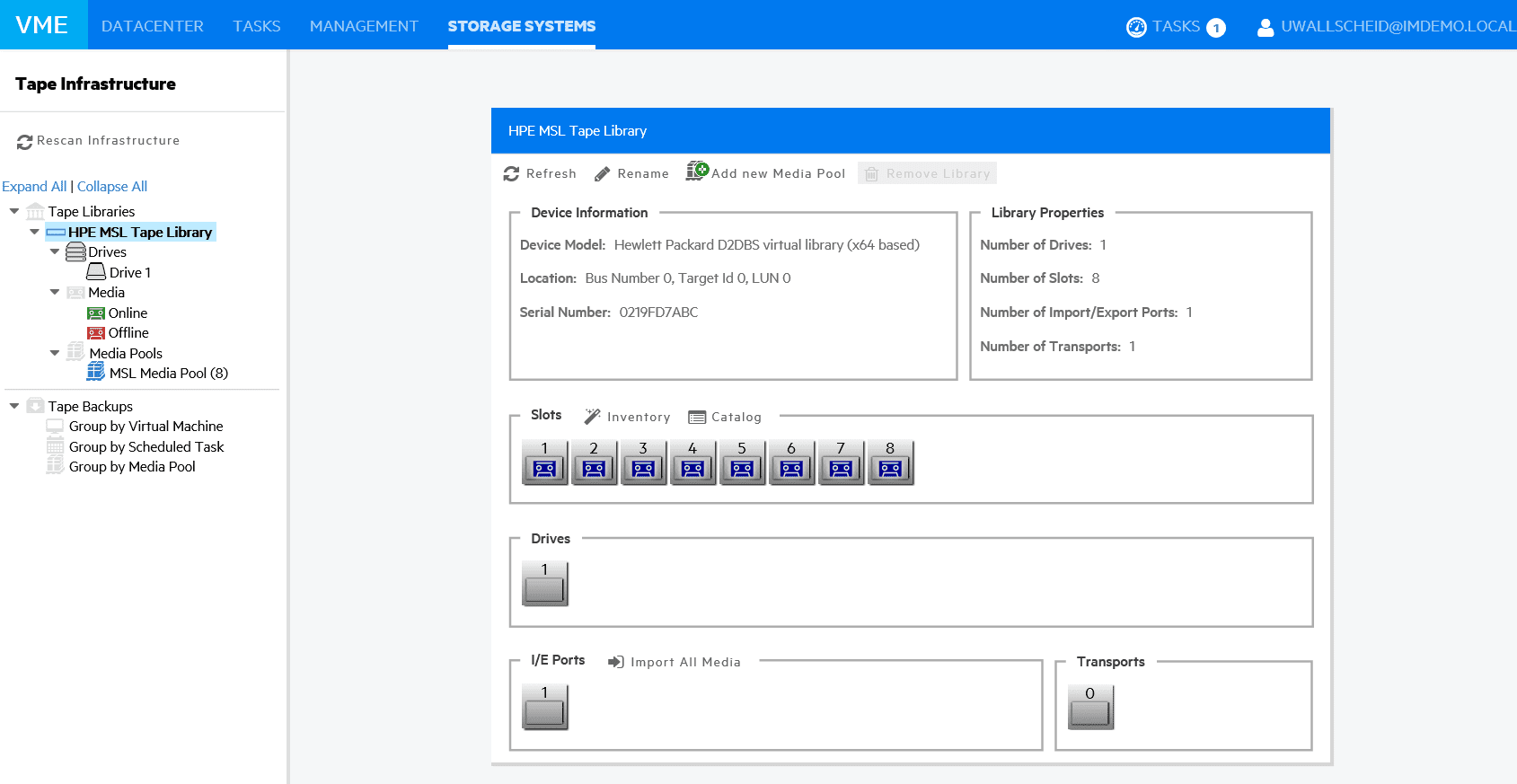Image resolution: width=1517 pixels, height=784 pixels.
Task: Collapse the Tape Backups tree node
Action: (14, 406)
